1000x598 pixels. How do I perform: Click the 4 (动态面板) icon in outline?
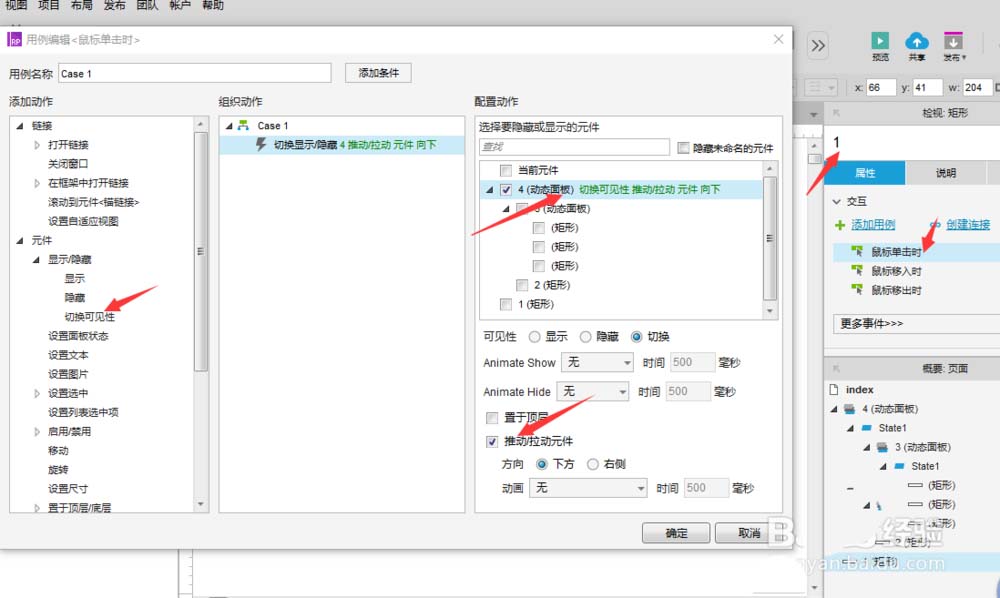point(849,409)
